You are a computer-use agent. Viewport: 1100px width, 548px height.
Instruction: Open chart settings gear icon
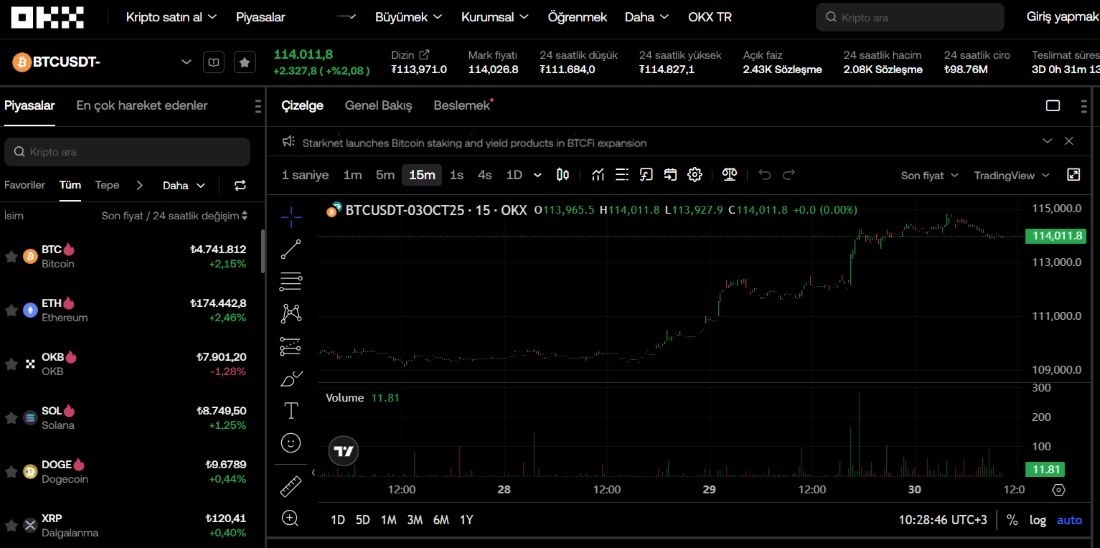(x=695, y=175)
